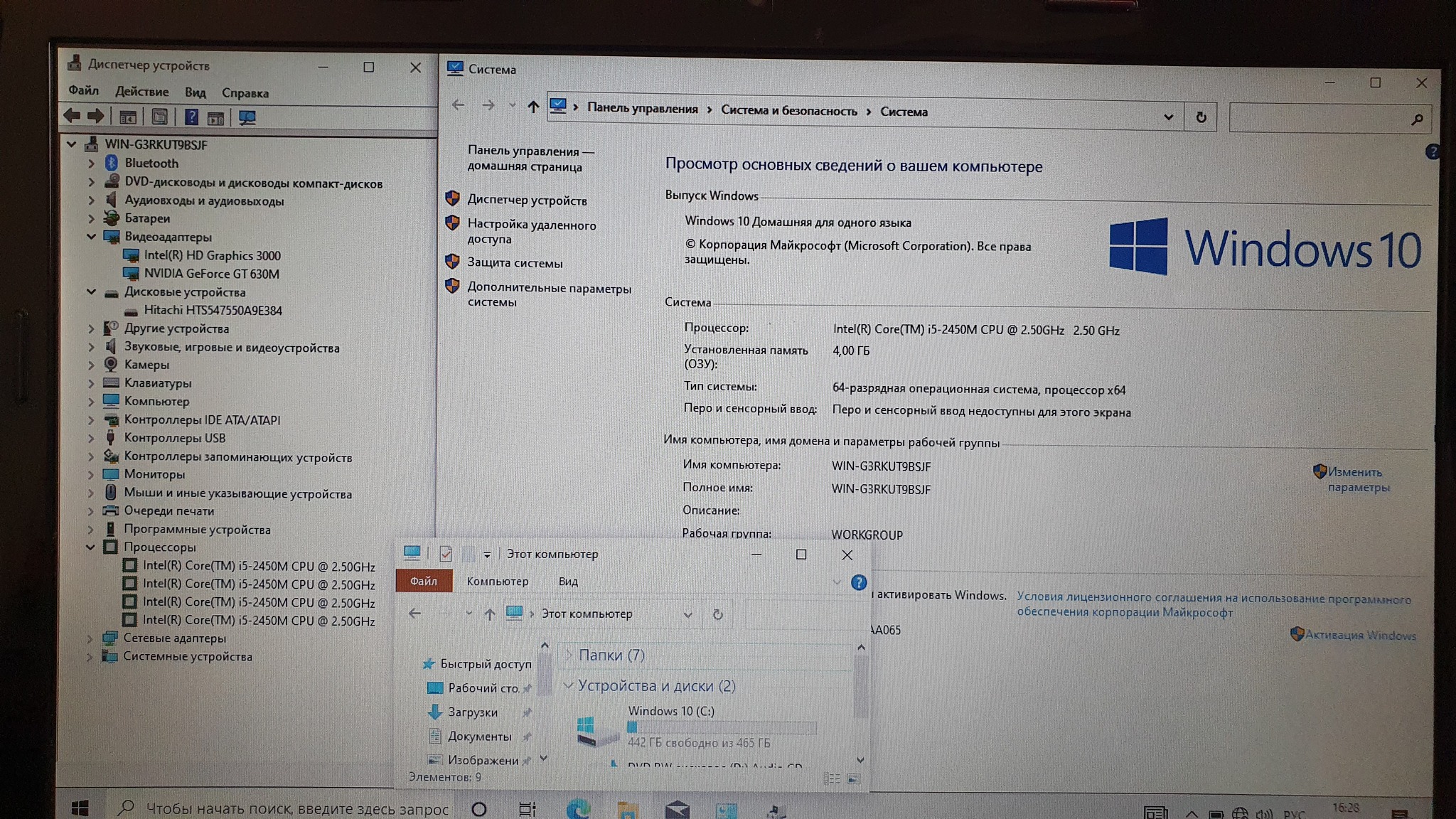Switch Explorer to details view in status bar
This screenshot has height=819, width=1456.
click(x=831, y=779)
